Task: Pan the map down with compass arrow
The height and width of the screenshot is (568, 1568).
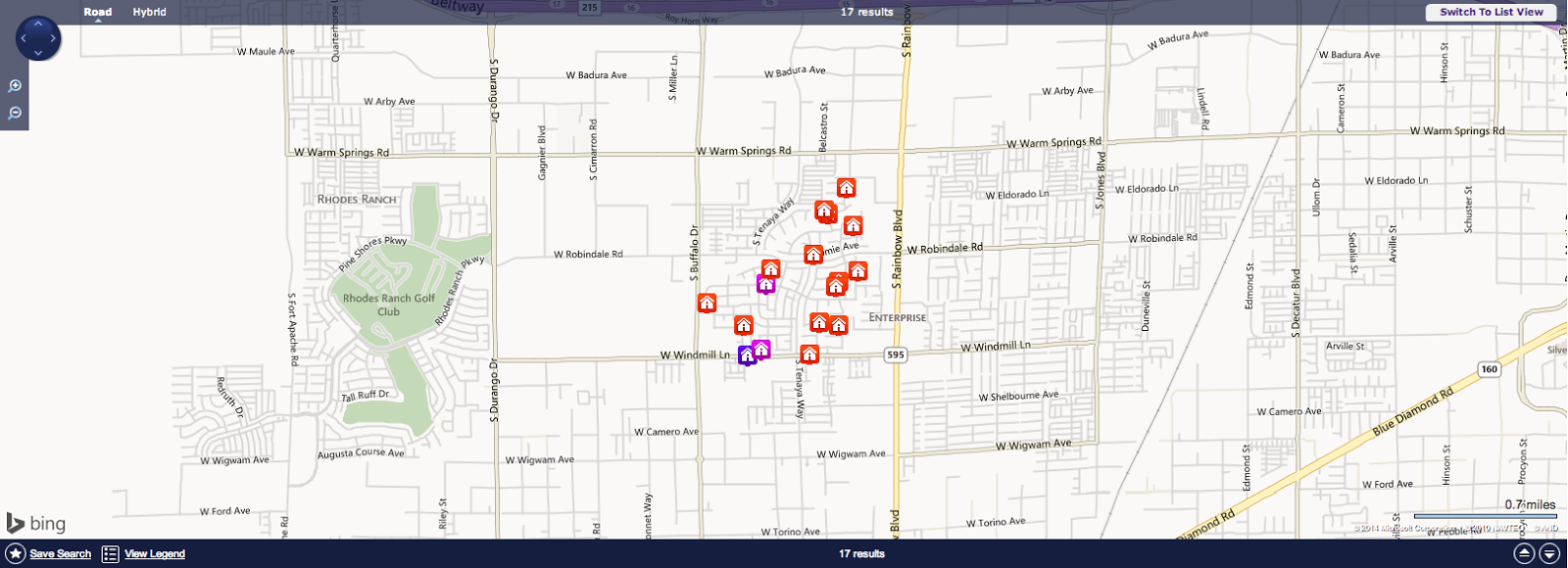Action: [x=38, y=53]
